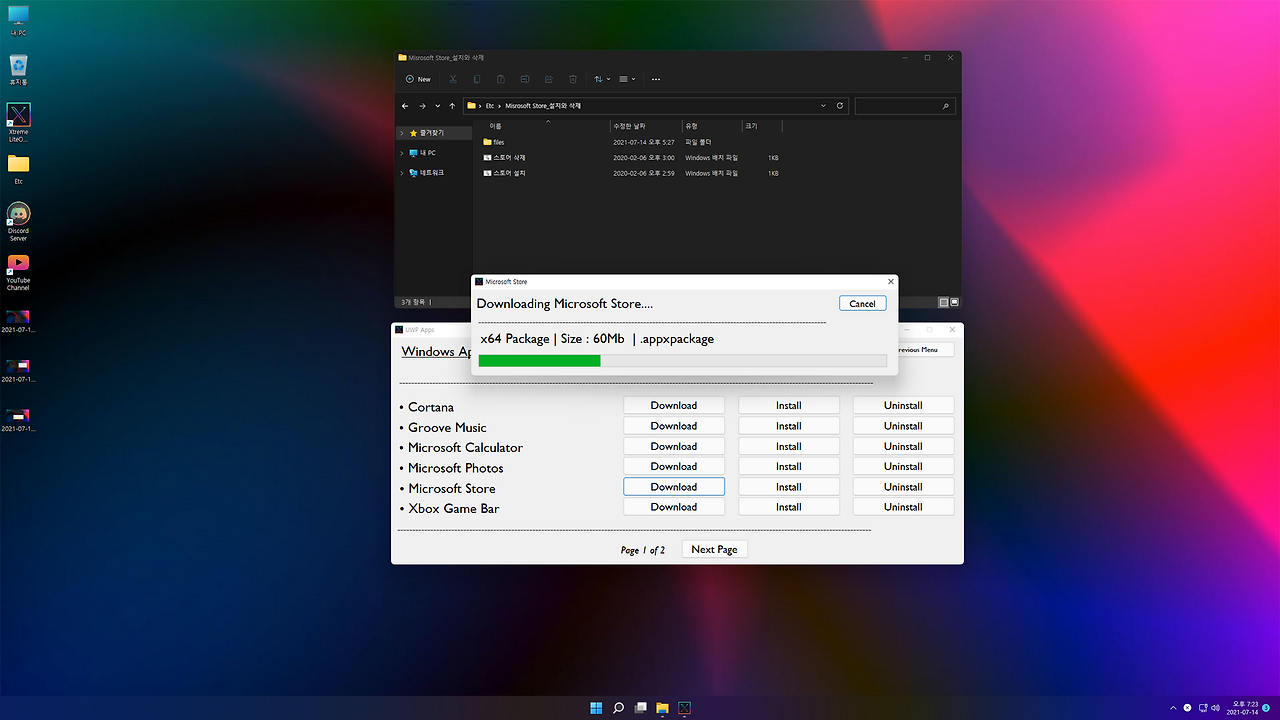Select the Etc folder on the desktop
The height and width of the screenshot is (720, 1280).
coord(18,168)
